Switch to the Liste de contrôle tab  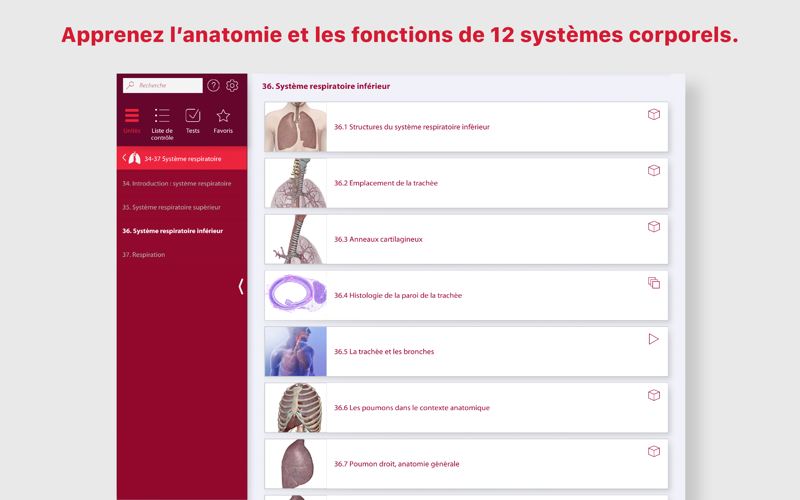162,123
